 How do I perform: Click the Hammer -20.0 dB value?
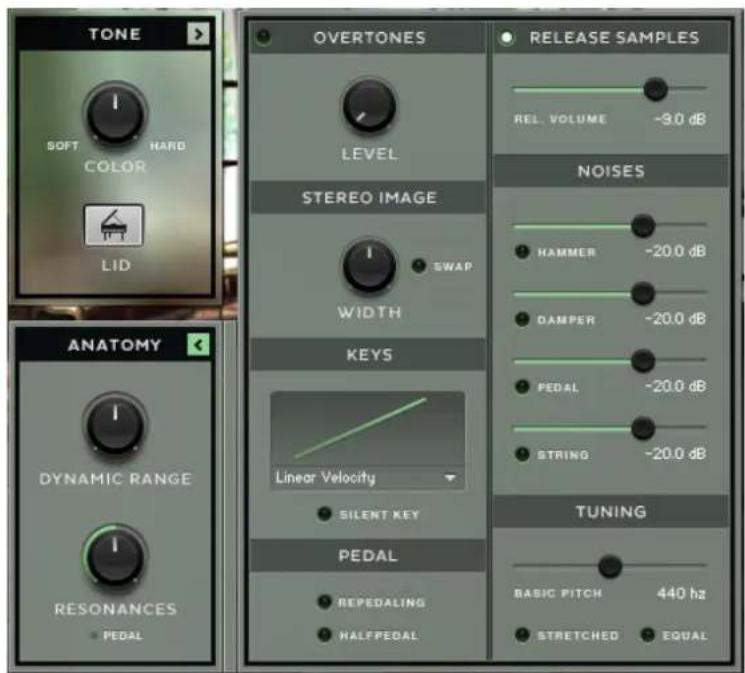coord(675,251)
